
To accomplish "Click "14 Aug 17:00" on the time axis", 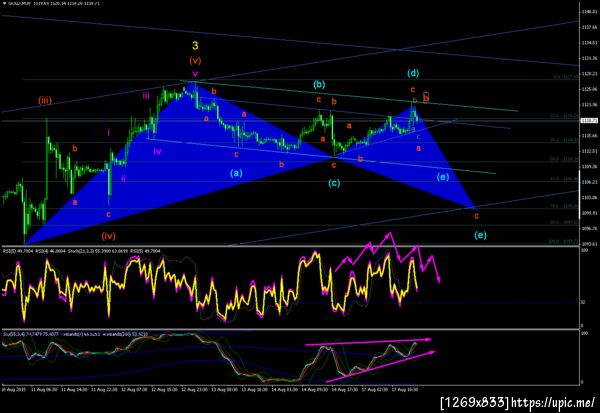I will (344, 389).
